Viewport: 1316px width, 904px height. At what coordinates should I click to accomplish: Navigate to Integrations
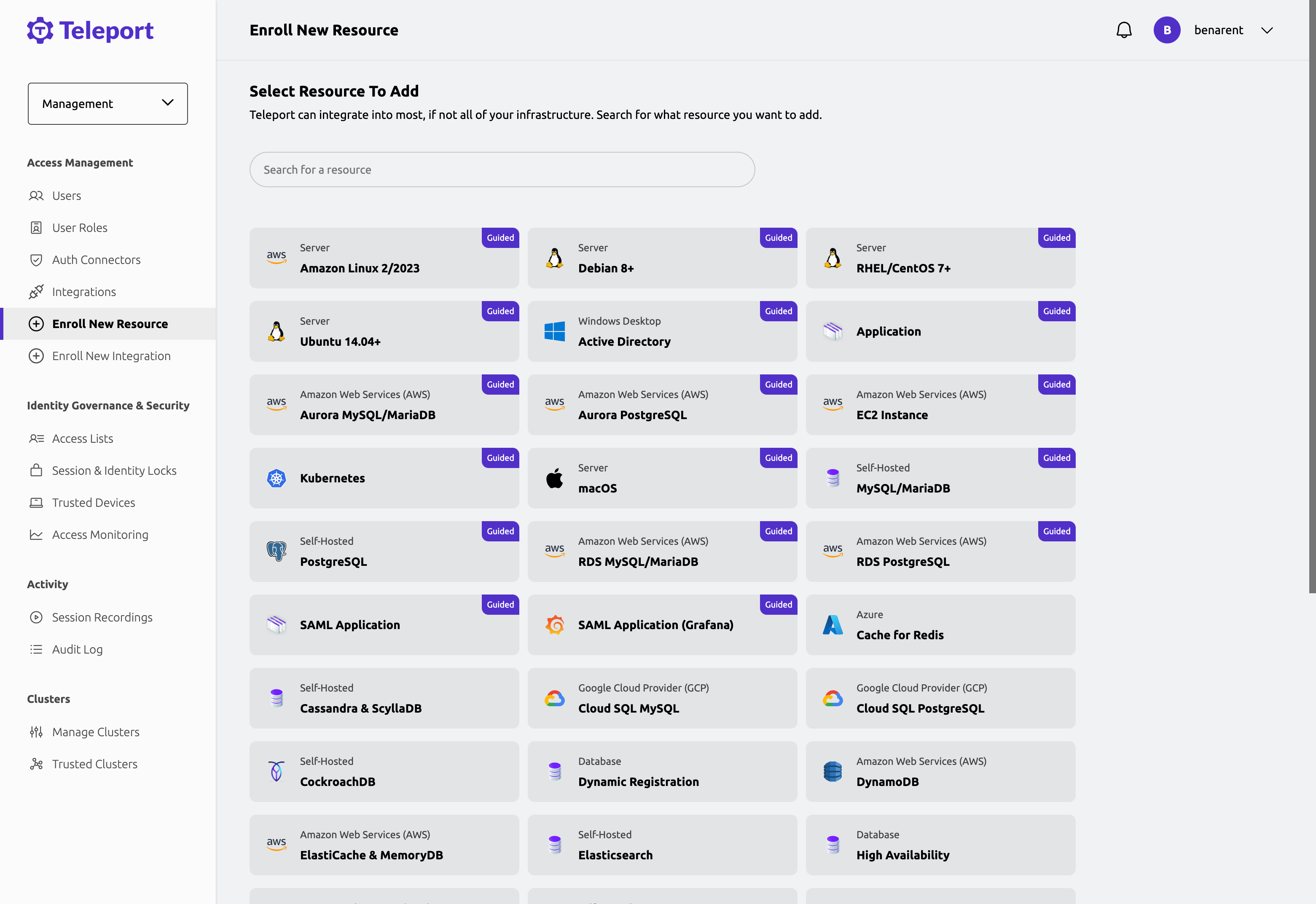[84, 292]
